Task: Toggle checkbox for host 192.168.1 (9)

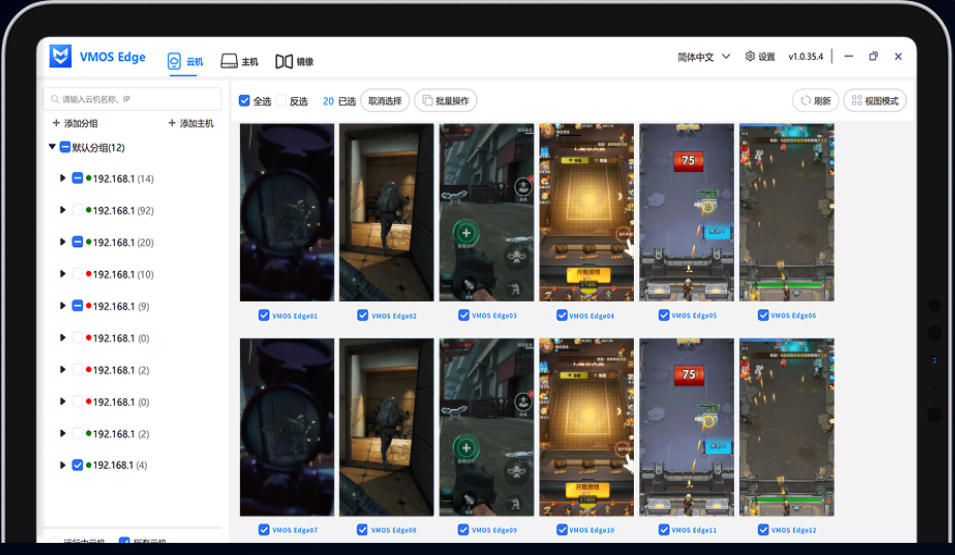Action: pos(77,306)
